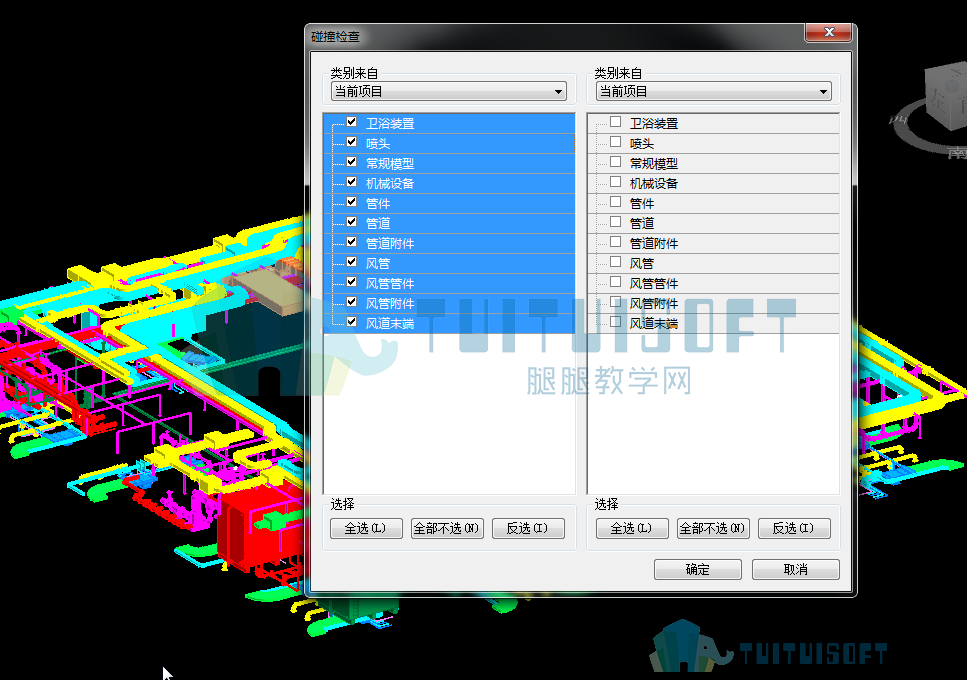Check 机械设备 in the right category list
Screen dimensions: 967x680
pyautogui.click(x=615, y=182)
